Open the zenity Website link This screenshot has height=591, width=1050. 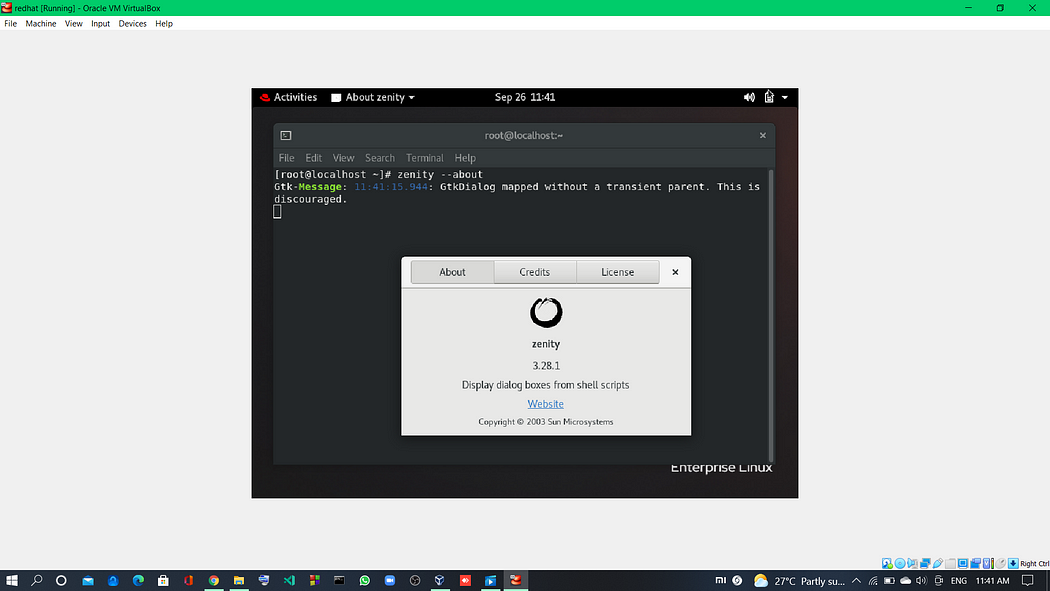point(546,403)
